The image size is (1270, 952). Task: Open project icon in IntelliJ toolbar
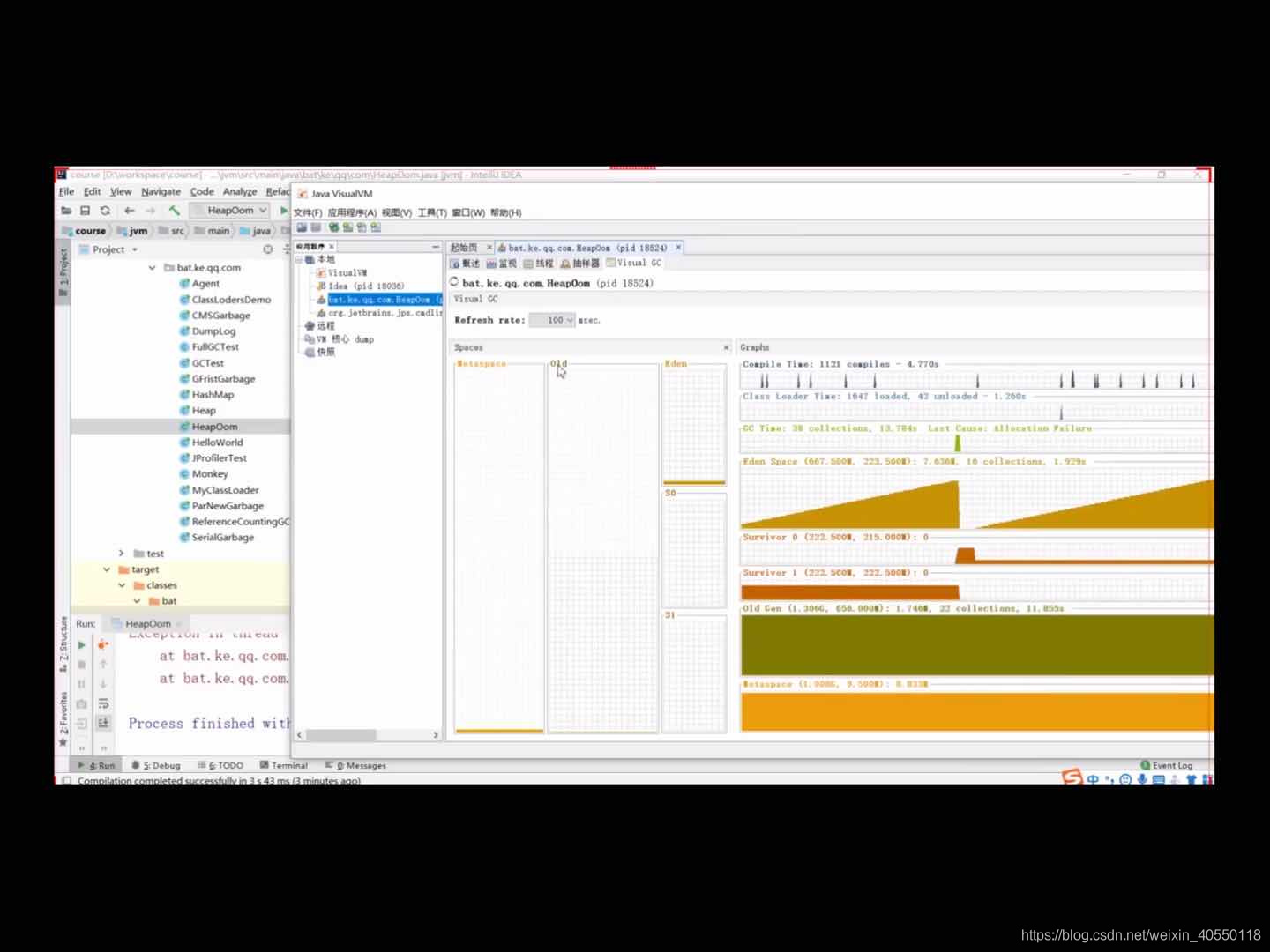point(66,211)
